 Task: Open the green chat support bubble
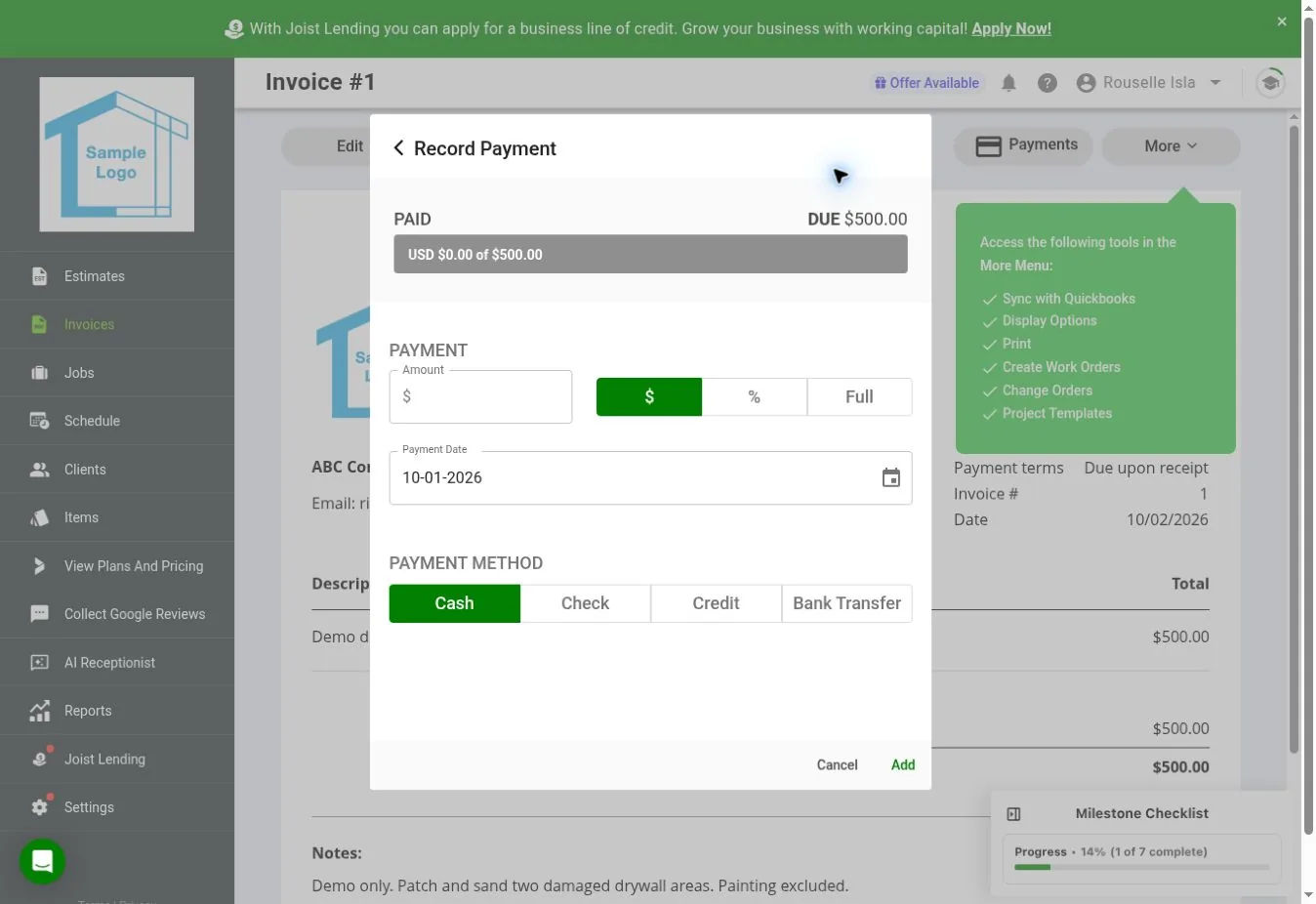(42, 861)
